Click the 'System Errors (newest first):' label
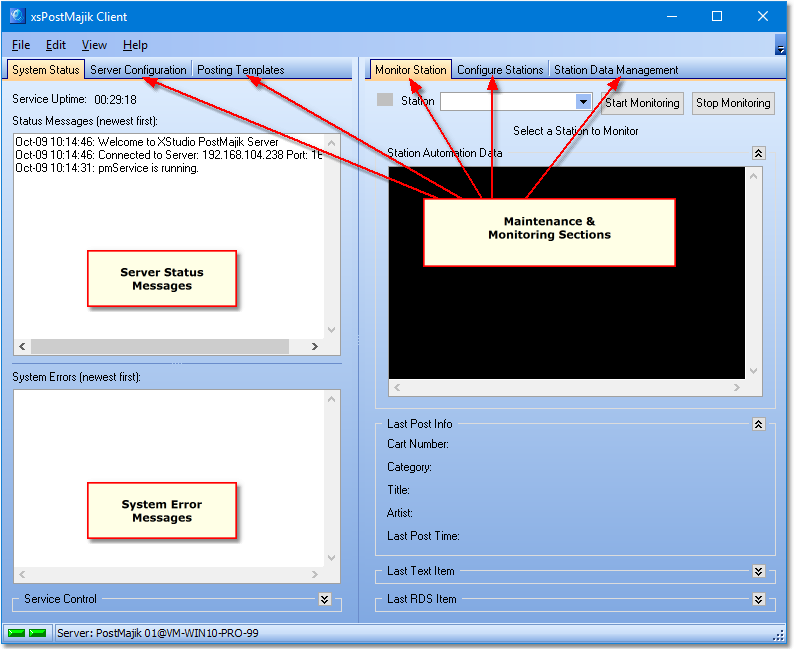 pyautogui.click(x=76, y=377)
